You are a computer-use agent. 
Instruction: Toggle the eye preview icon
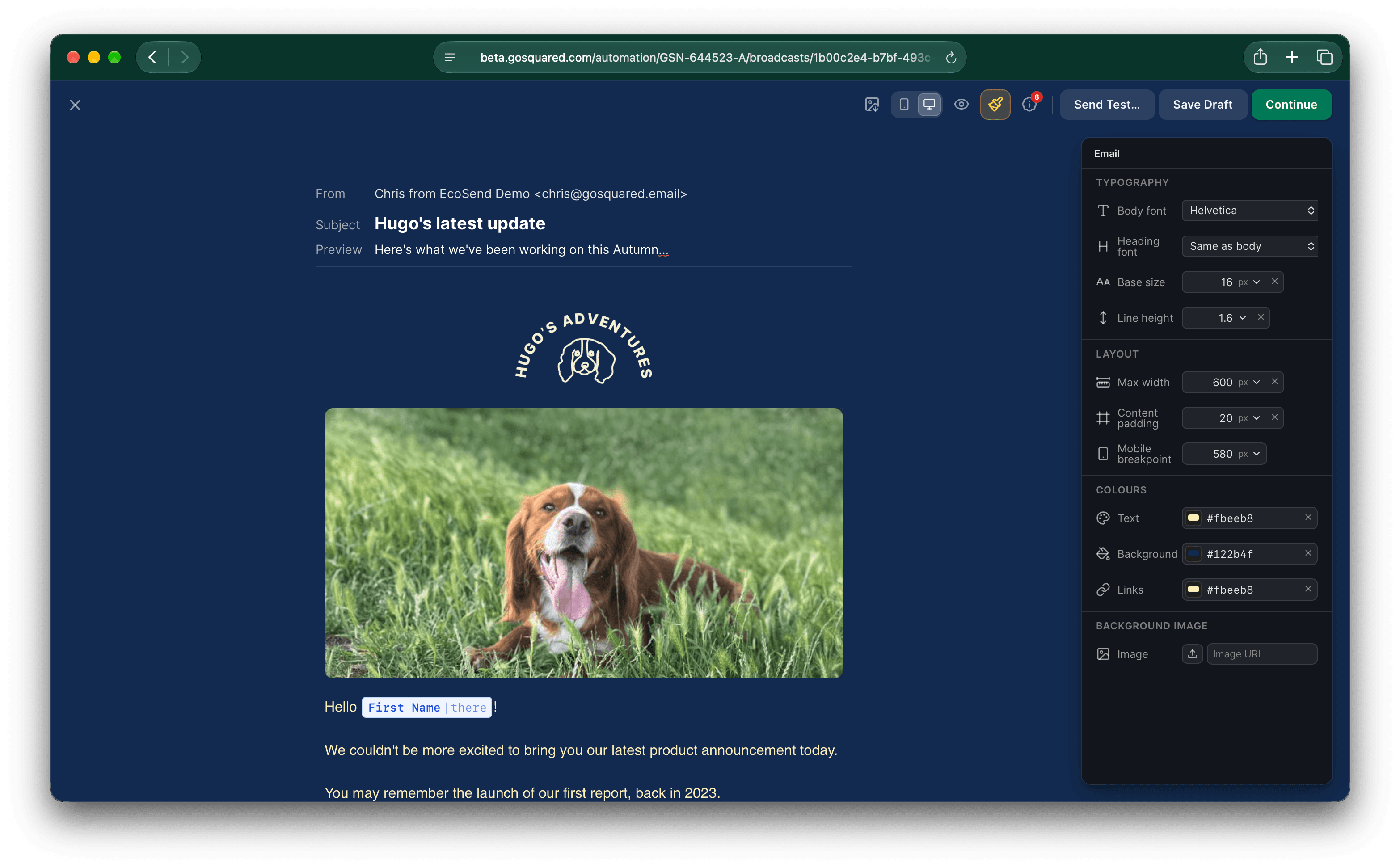click(x=961, y=105)
